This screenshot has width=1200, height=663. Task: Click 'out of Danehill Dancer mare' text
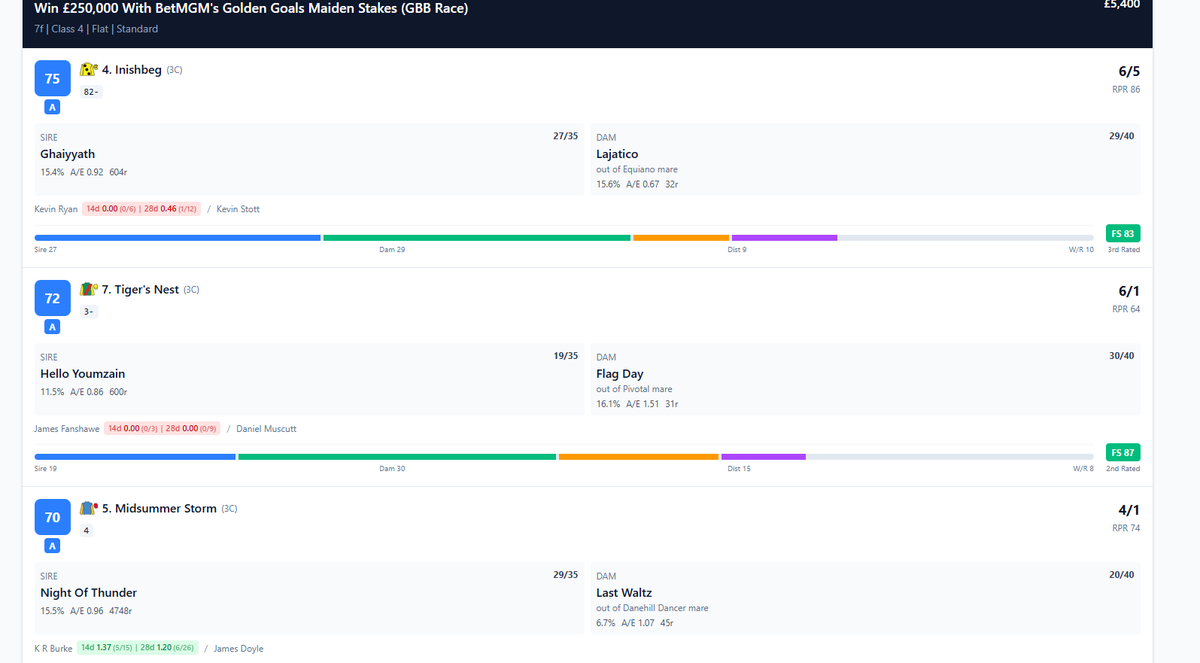[652, 608]
